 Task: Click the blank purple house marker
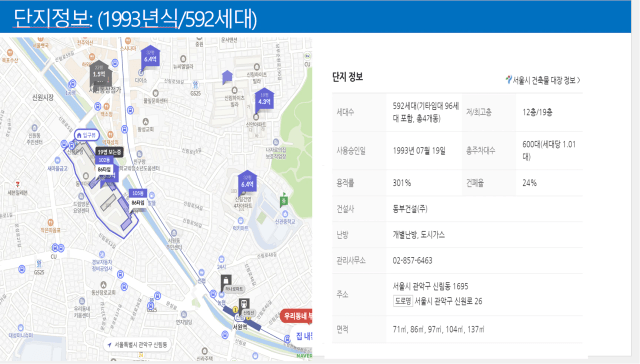coord(227,77)
